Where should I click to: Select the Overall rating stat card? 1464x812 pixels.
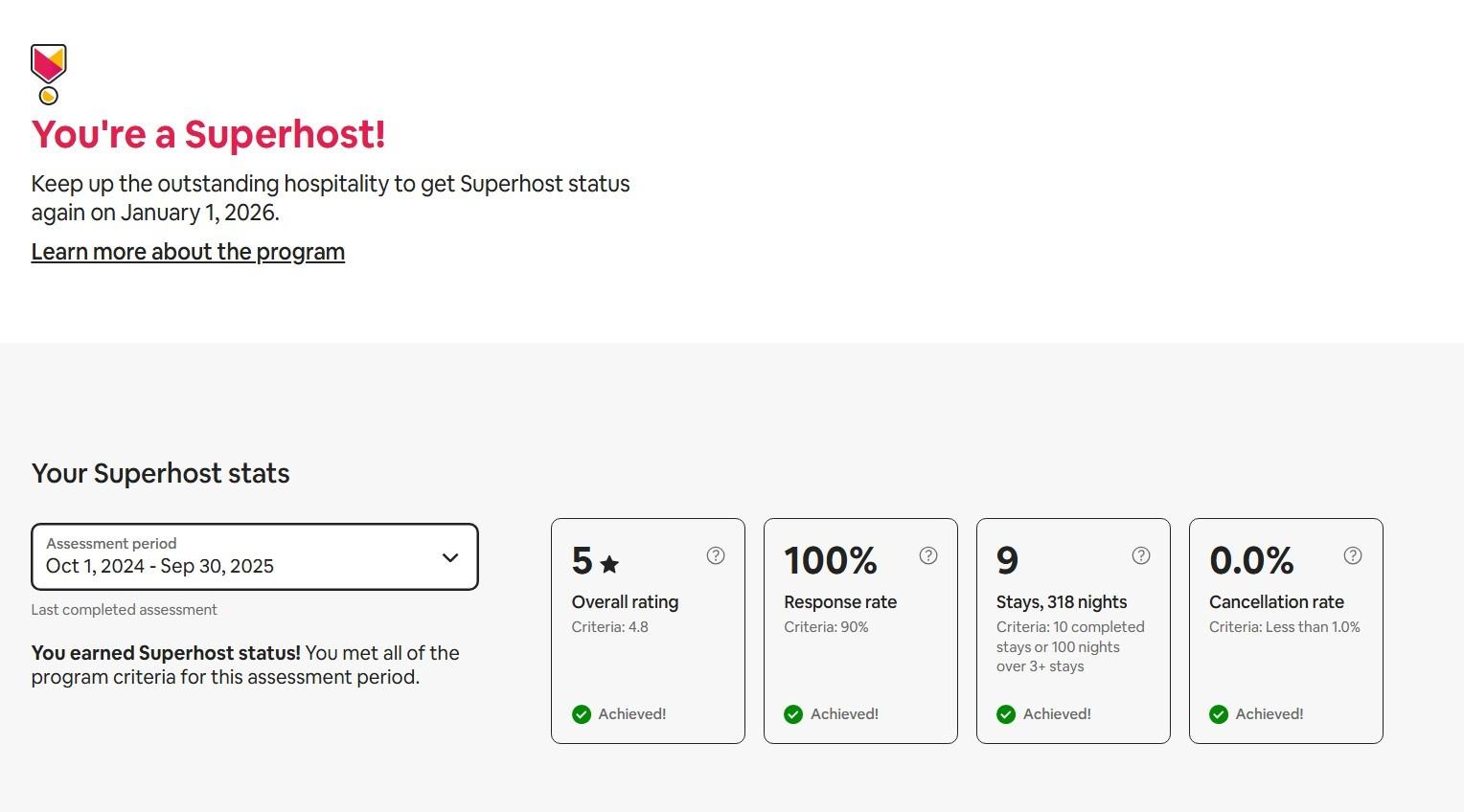[x=648, y=651]
